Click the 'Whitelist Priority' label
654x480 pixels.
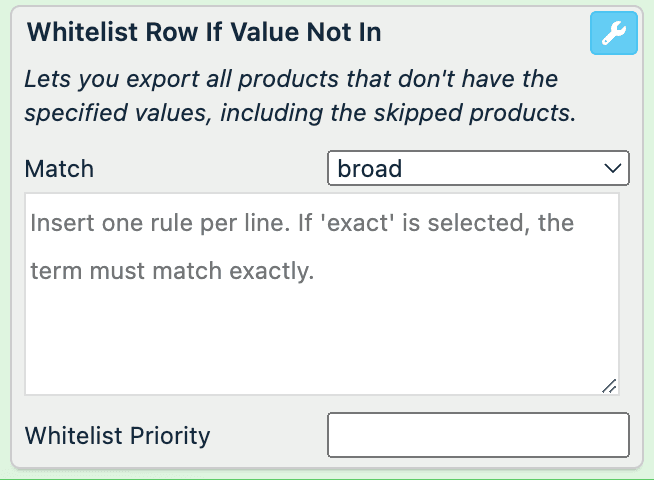coord(117,436)
